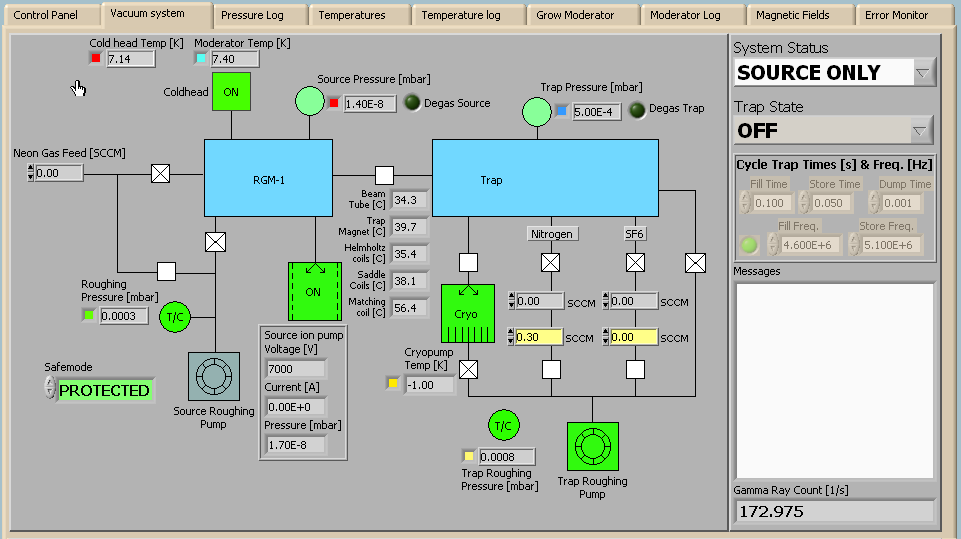This screenshot has height=539, width=961.
Task: Toggle the Degas Source indicator
Action: pos(411,102)
